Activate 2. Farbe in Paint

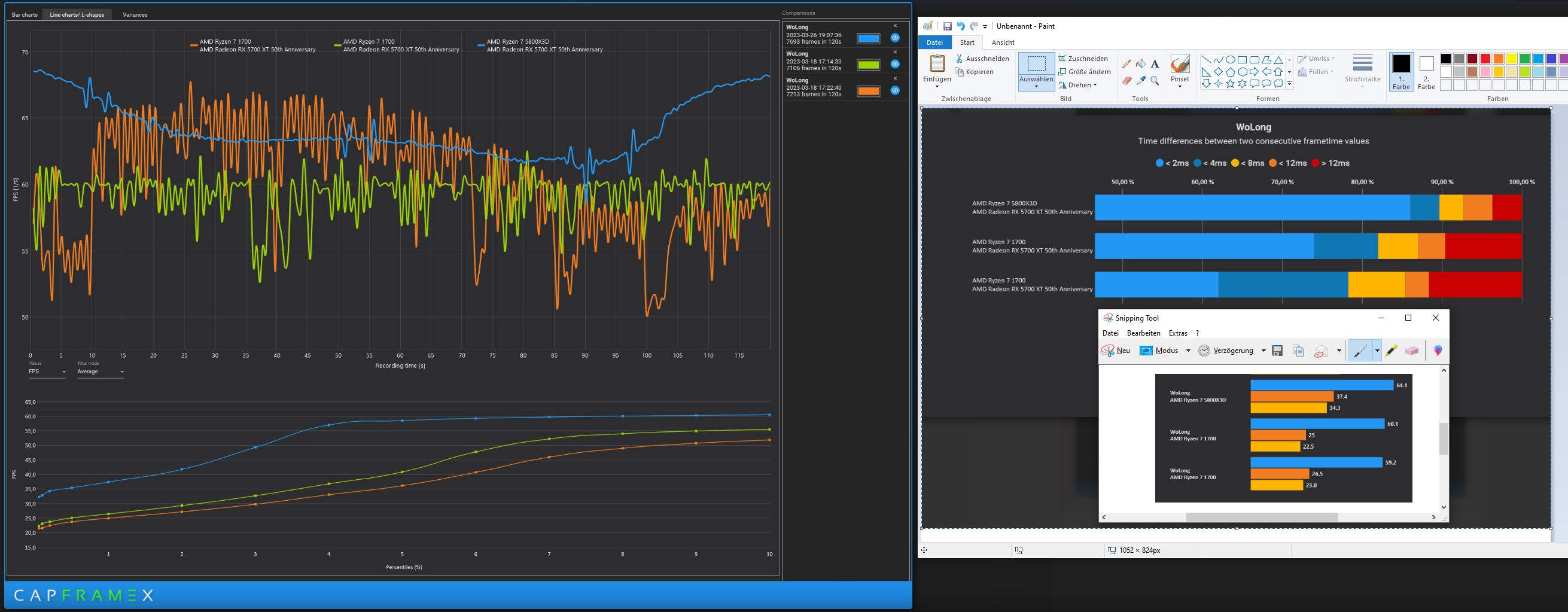click(1426, 72)
